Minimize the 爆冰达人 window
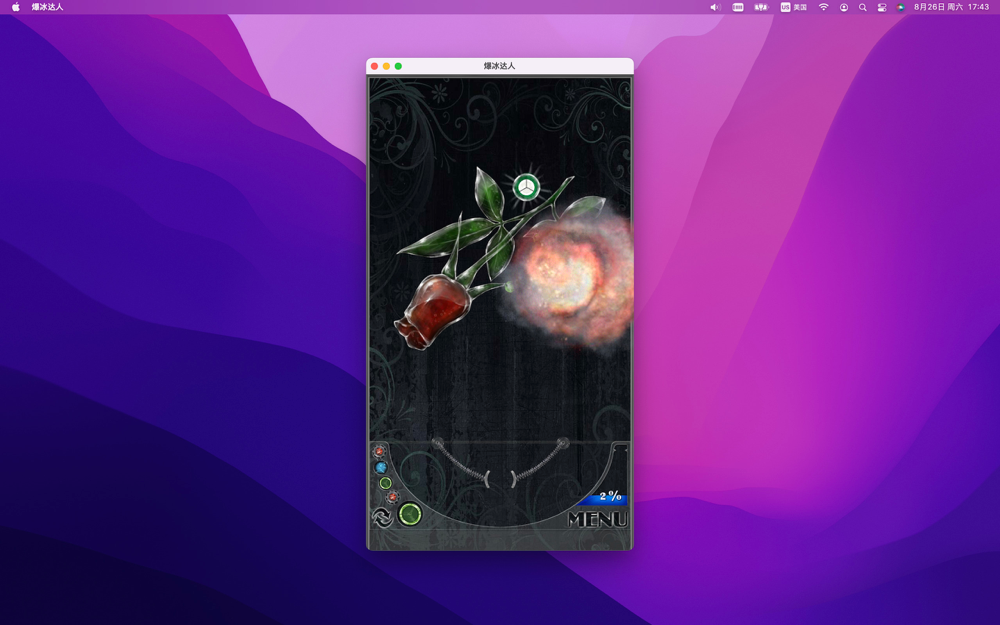This screenshot has width=1000, height=625. coord(386,66)
